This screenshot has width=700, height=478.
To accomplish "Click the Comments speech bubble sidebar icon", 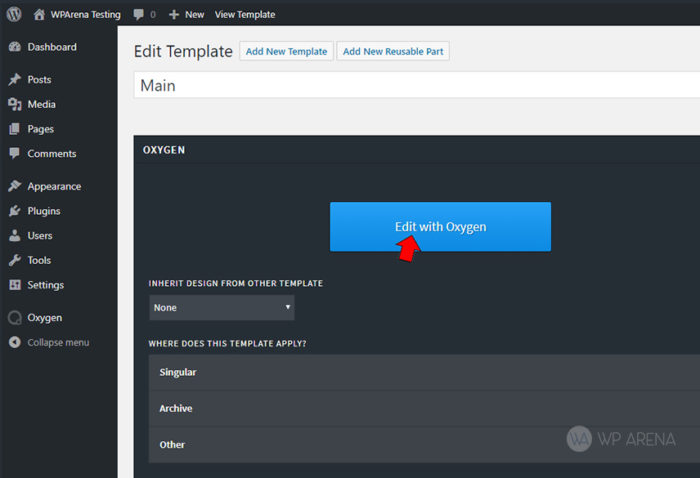I will [x=14, y=154].
